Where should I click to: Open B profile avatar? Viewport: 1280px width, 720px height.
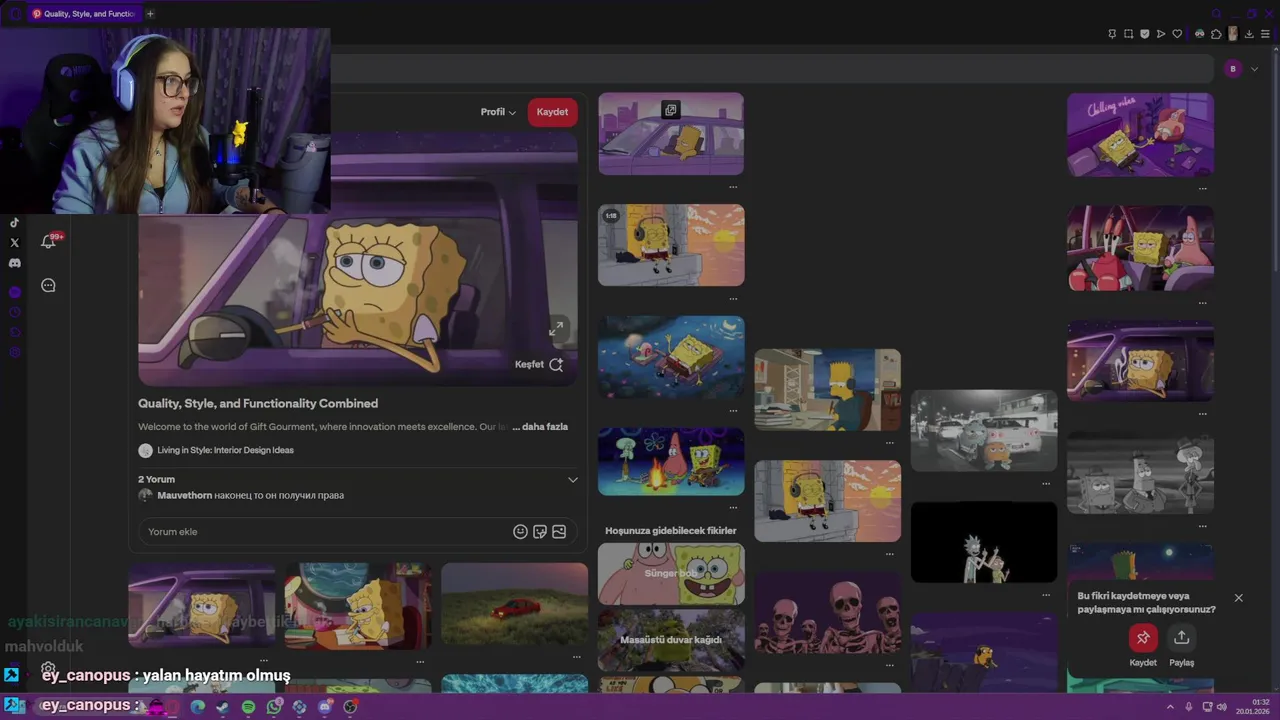(x=1233, y=69)
